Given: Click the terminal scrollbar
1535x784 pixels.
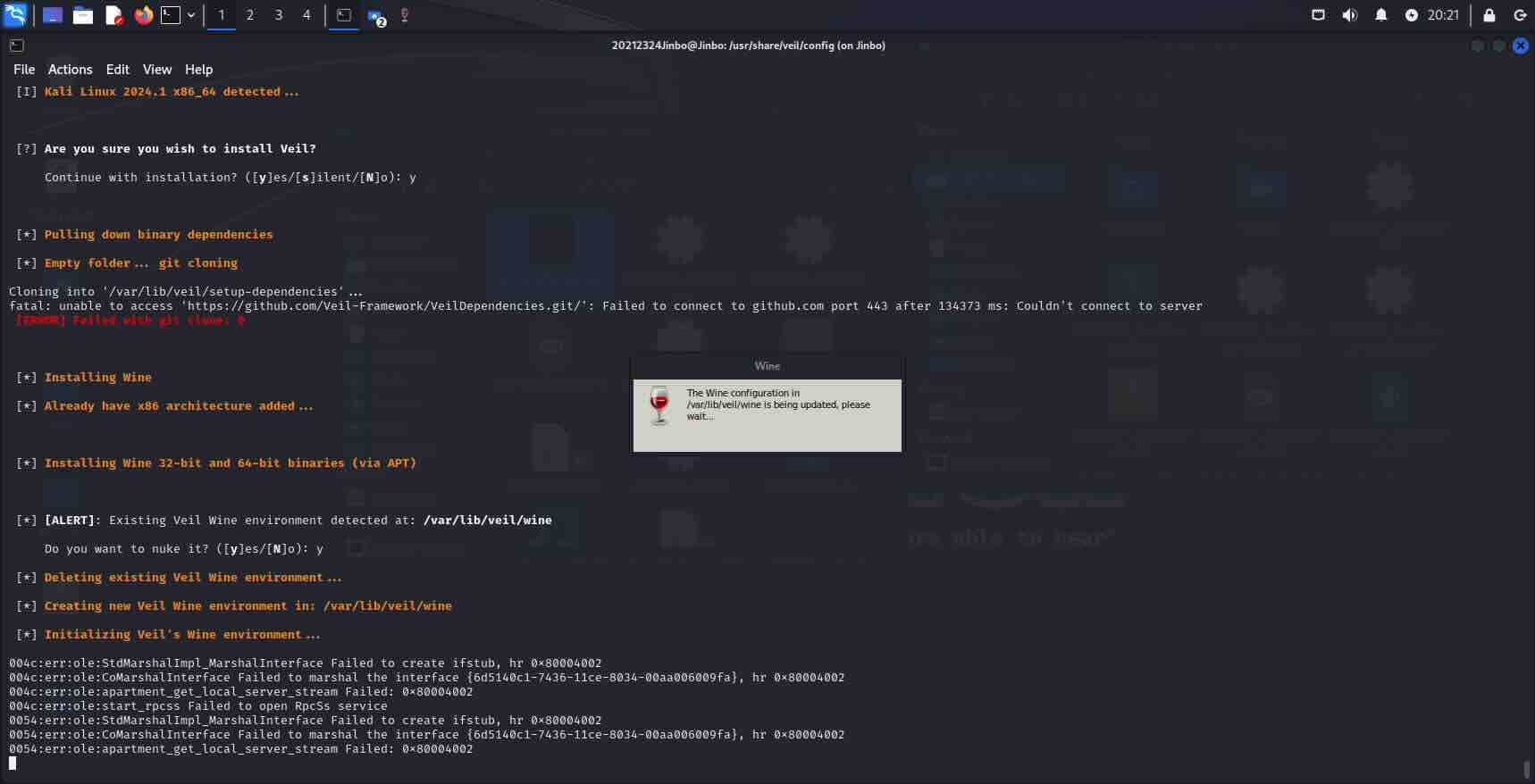Looking at the screenshot, I should pos(1526,769).
